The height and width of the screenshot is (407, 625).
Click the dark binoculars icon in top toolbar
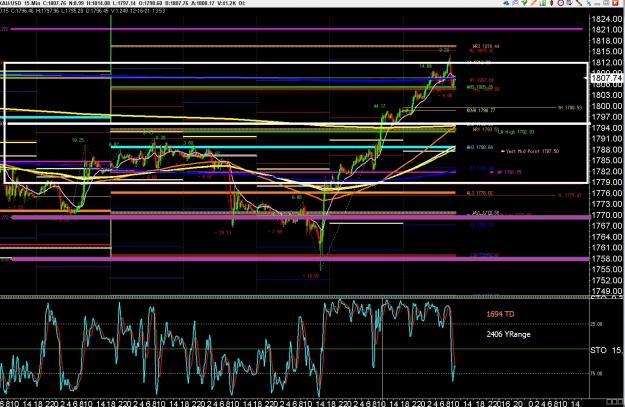coord(506,3)
